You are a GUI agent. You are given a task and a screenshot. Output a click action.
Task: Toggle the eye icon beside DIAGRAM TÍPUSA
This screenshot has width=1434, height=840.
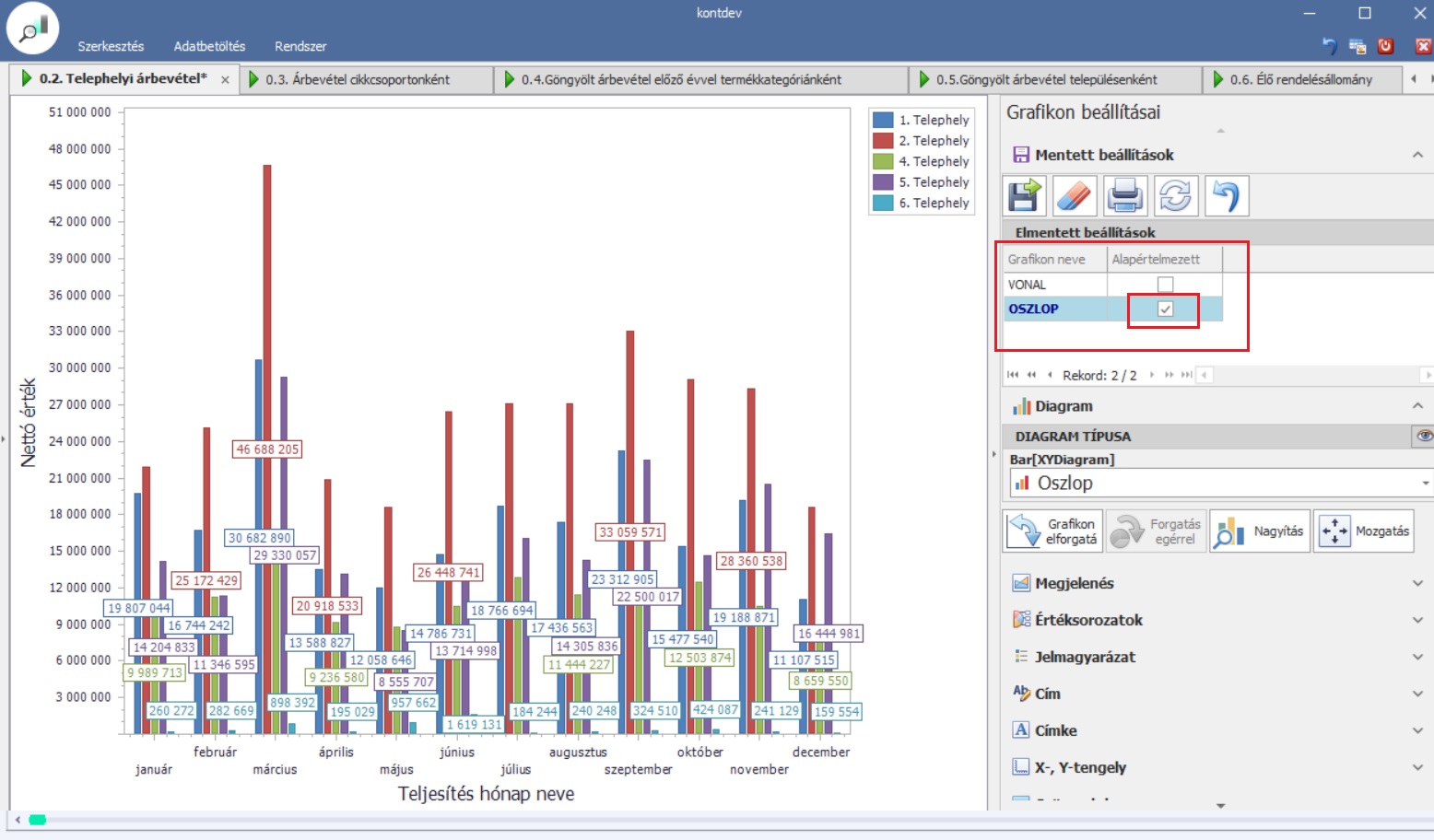tap(1424, 436)
